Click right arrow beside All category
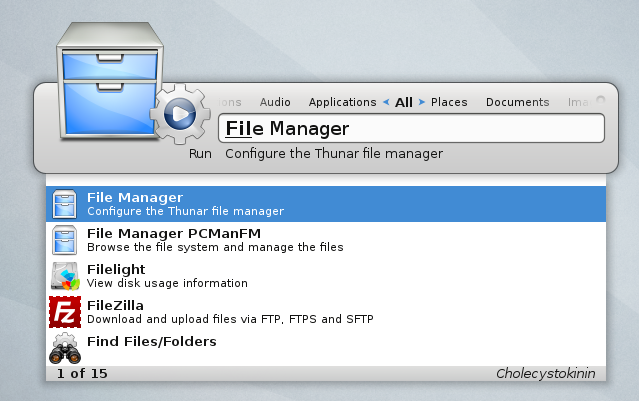Screen dimensions: 639x401 coord(422,102)
